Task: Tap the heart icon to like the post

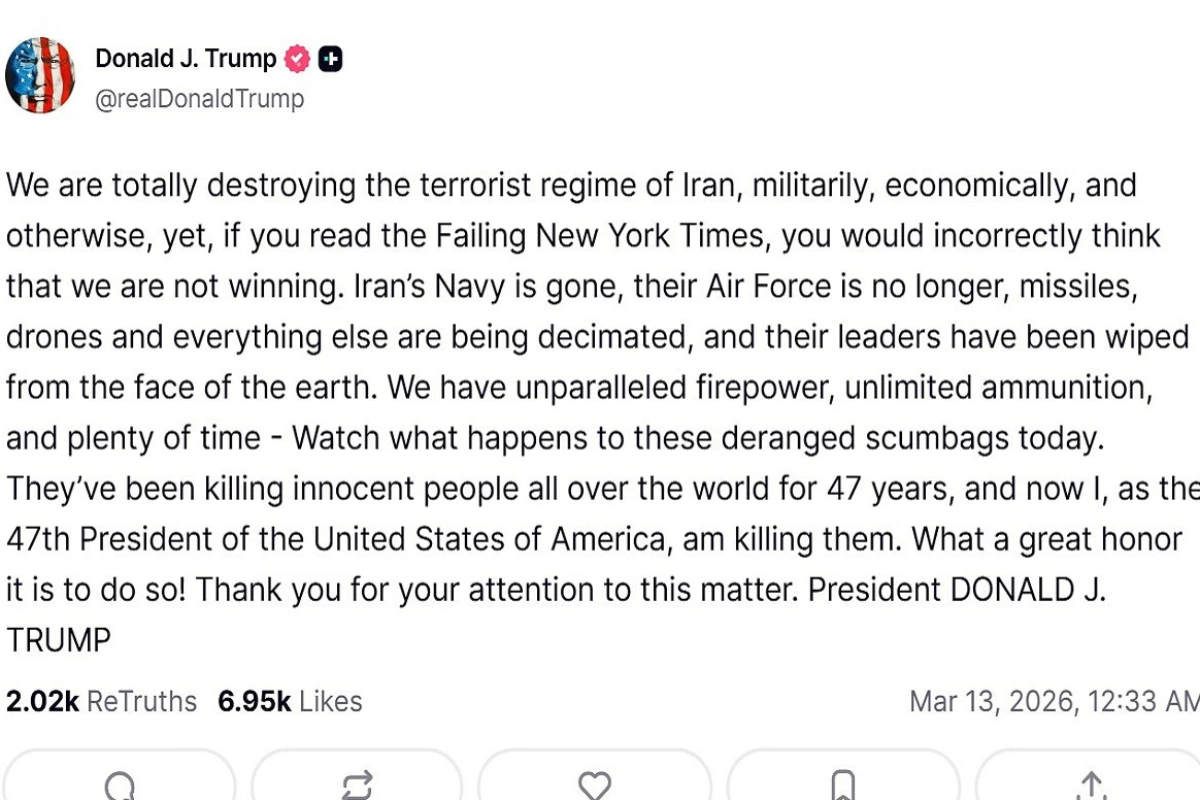Action: [595, 785]
